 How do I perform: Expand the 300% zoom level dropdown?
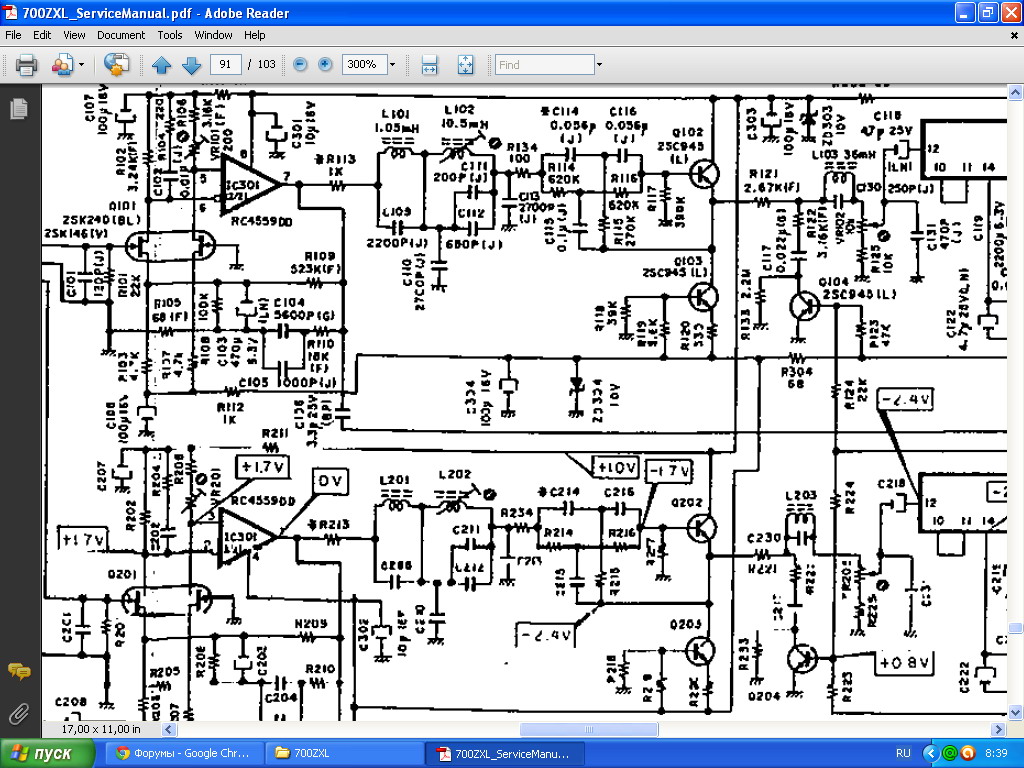coord(392,65)
